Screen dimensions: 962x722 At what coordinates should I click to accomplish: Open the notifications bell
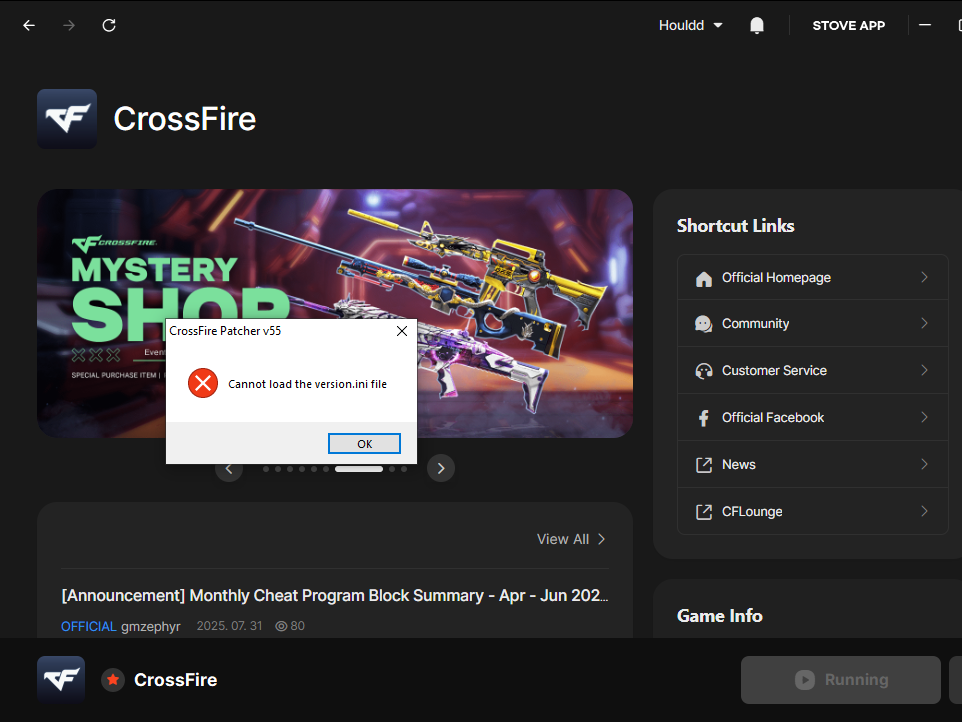pyautogui.click(x=757, y=25)
